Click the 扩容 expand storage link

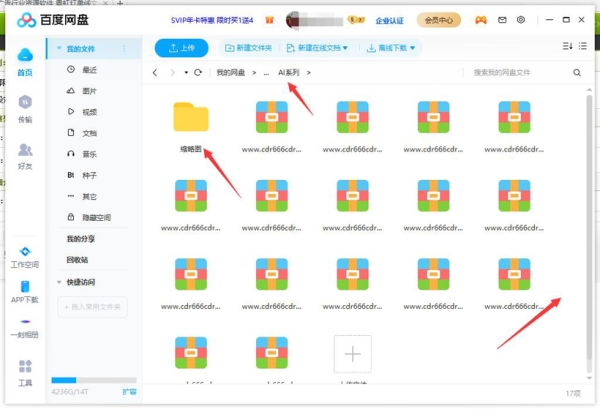tap(129, 392)
